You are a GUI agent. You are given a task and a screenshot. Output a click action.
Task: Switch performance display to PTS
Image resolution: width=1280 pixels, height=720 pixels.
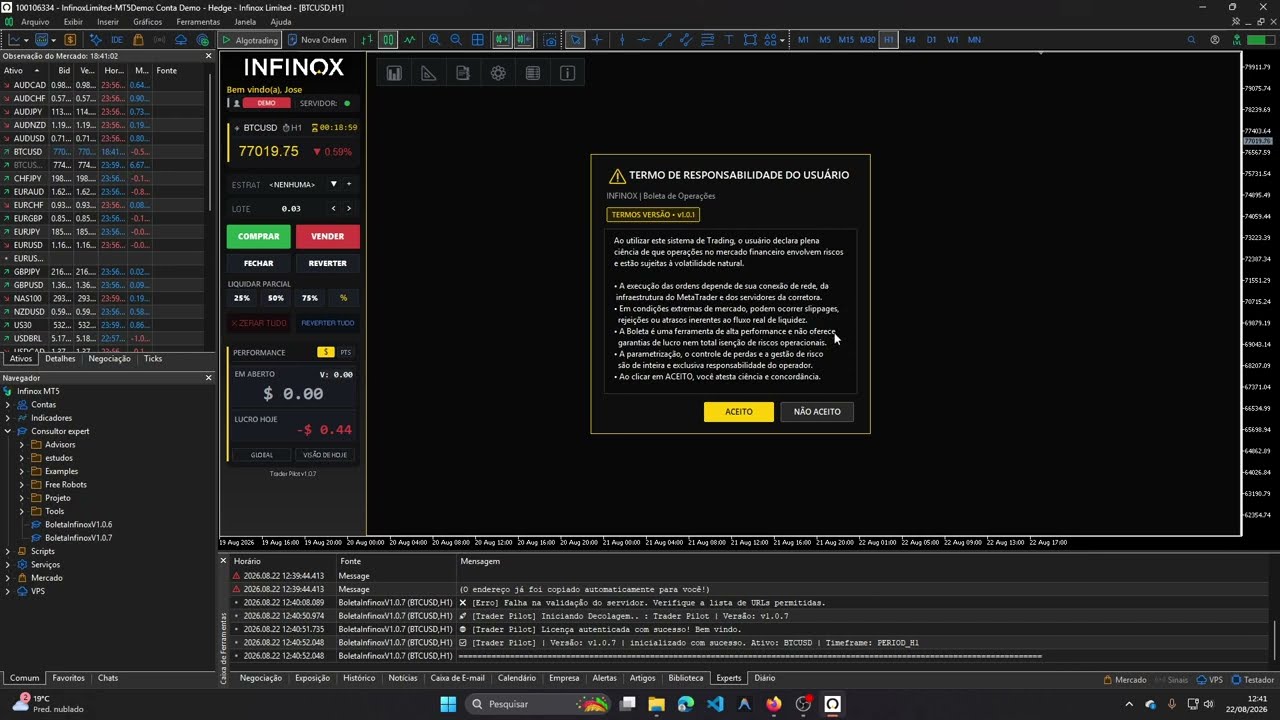click(x=346, y=352)
